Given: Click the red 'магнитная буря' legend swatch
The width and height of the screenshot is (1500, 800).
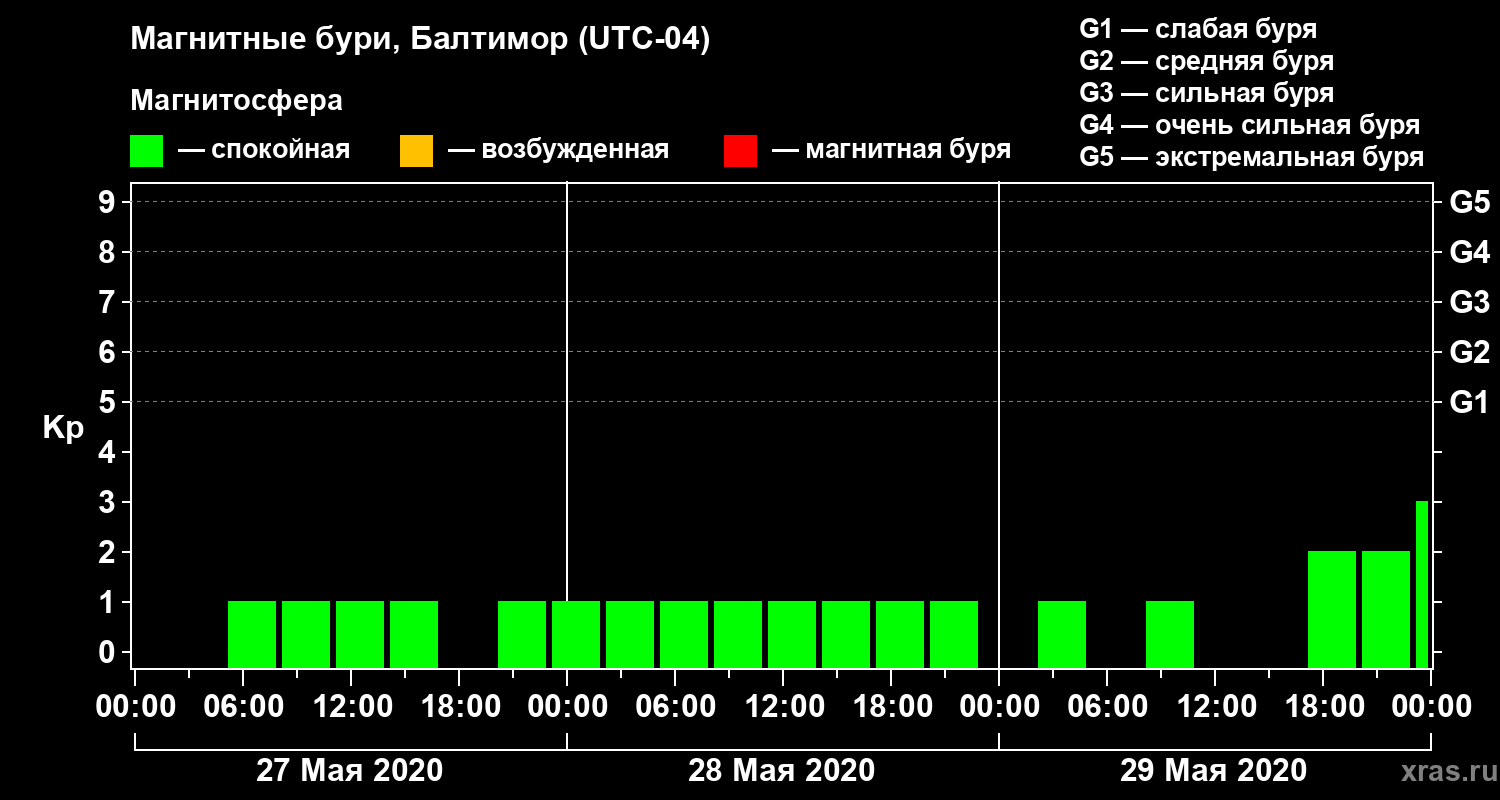Looking at the screenshot, I should click(740, 151).
